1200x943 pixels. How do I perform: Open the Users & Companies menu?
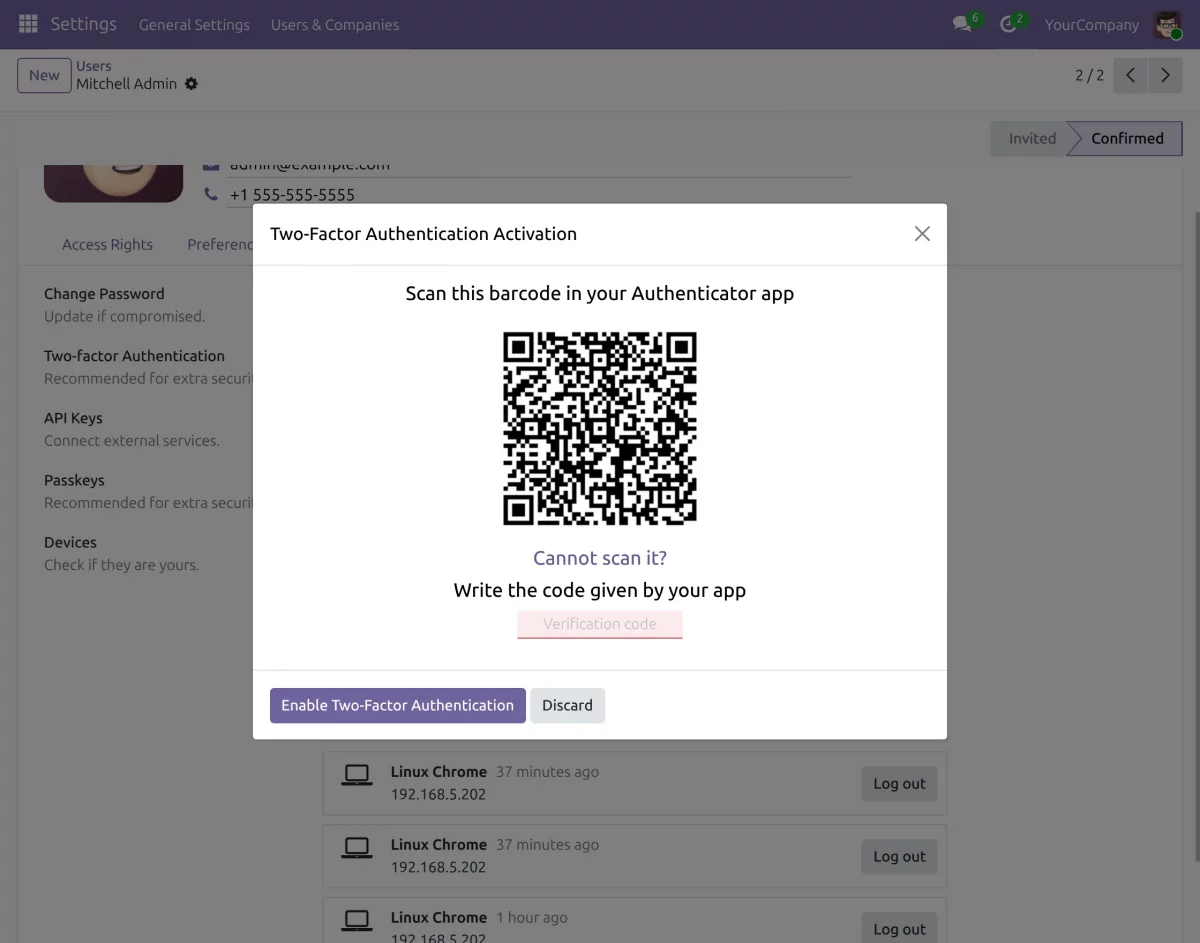[x=335, y=25]
